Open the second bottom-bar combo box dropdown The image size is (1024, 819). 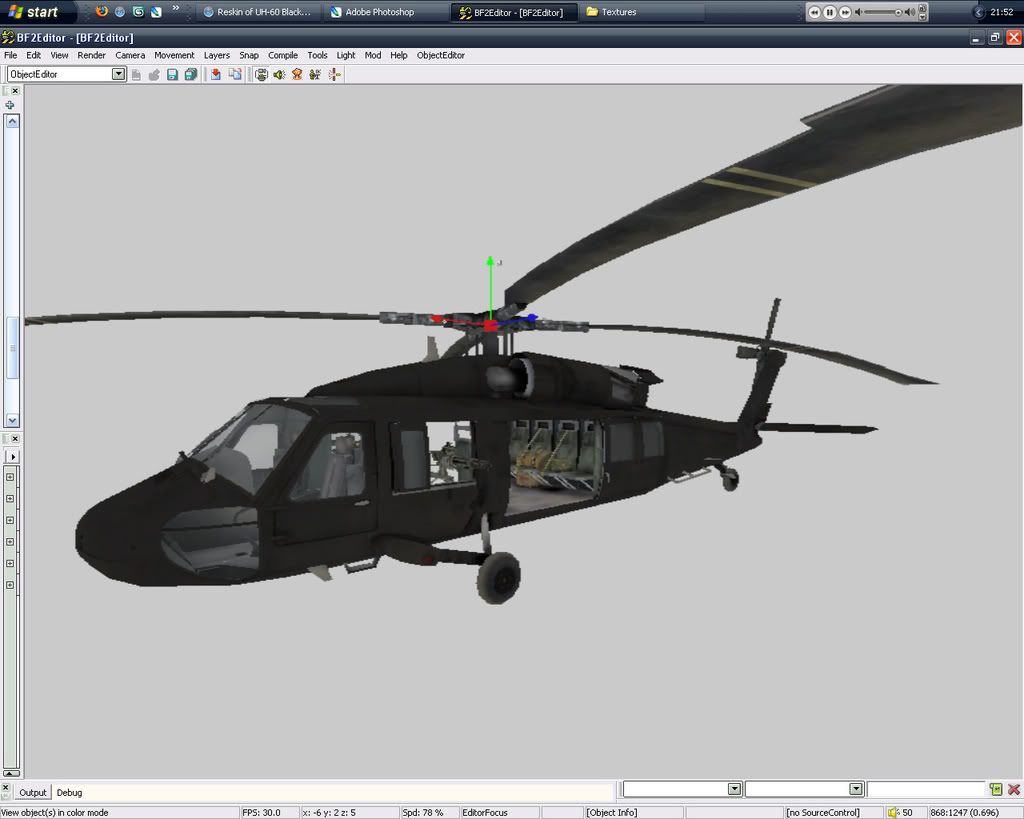coord(856,789)
